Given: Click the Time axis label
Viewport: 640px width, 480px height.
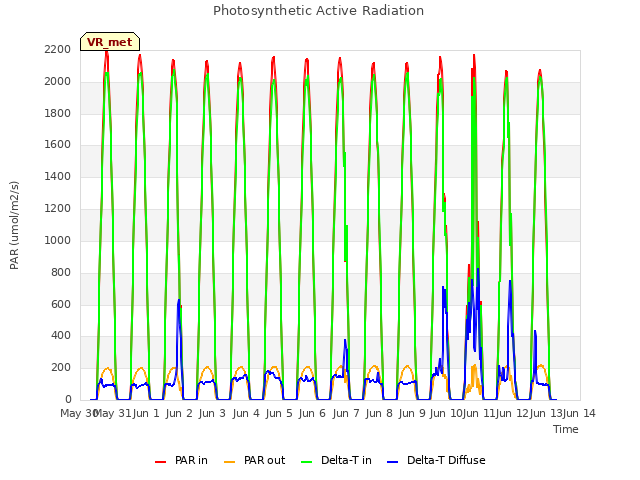Looking at the screenshot, I should click(566, 429).
